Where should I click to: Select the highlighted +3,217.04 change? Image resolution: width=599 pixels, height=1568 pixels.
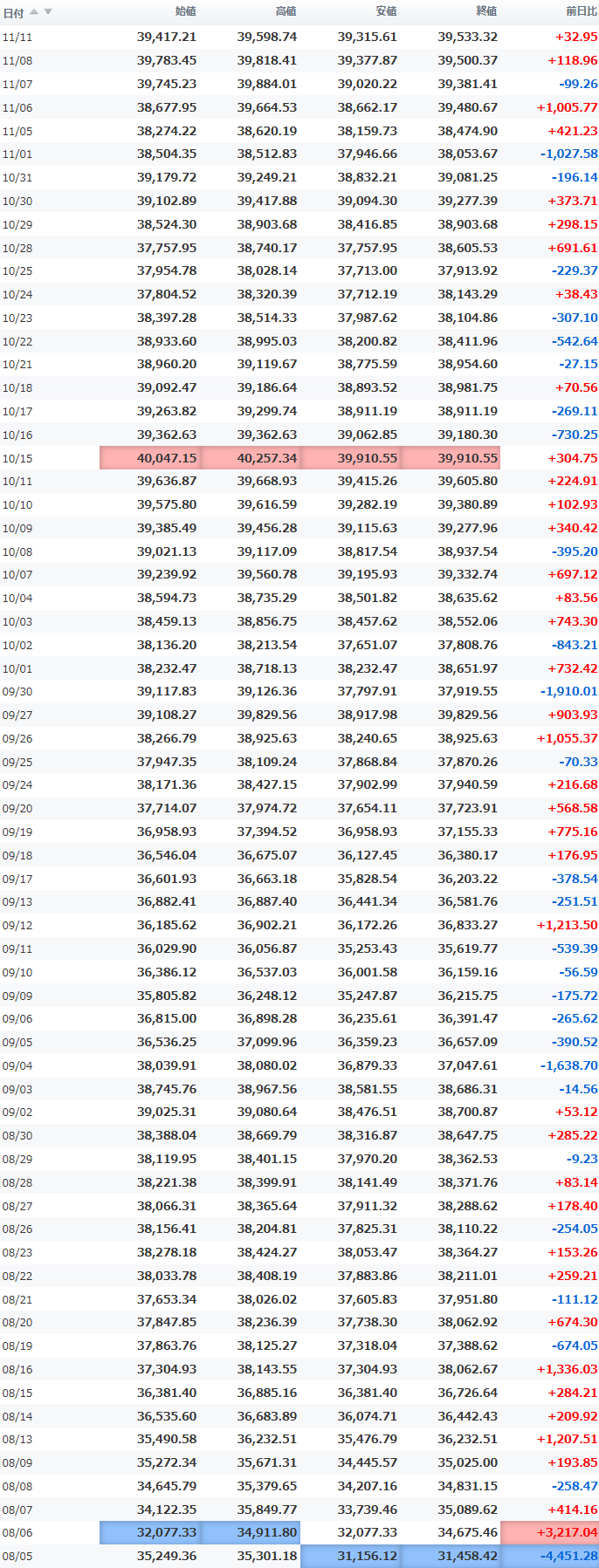(x=550, y=1532)
